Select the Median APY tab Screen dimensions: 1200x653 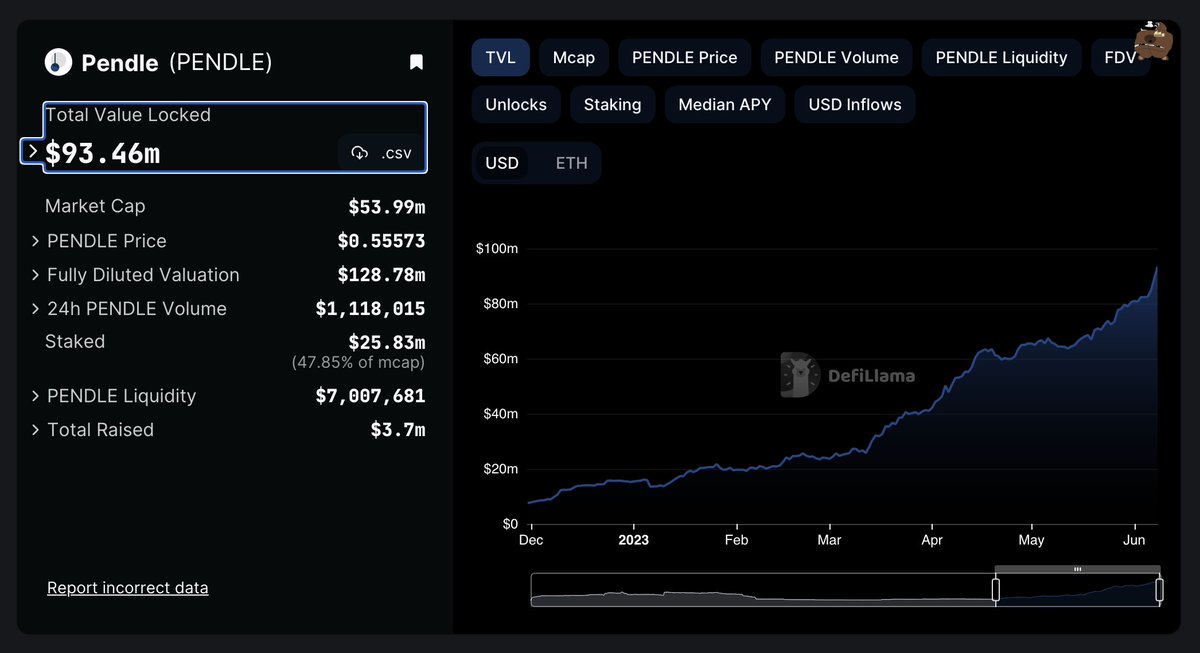tap(724, 104)
